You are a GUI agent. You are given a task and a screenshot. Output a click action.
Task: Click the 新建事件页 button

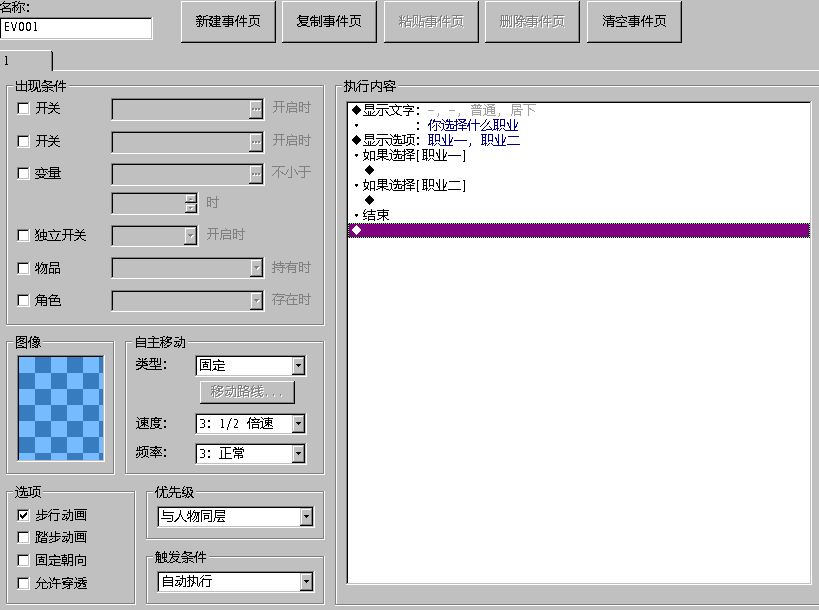pyautogui.click(x=228, y=21)
